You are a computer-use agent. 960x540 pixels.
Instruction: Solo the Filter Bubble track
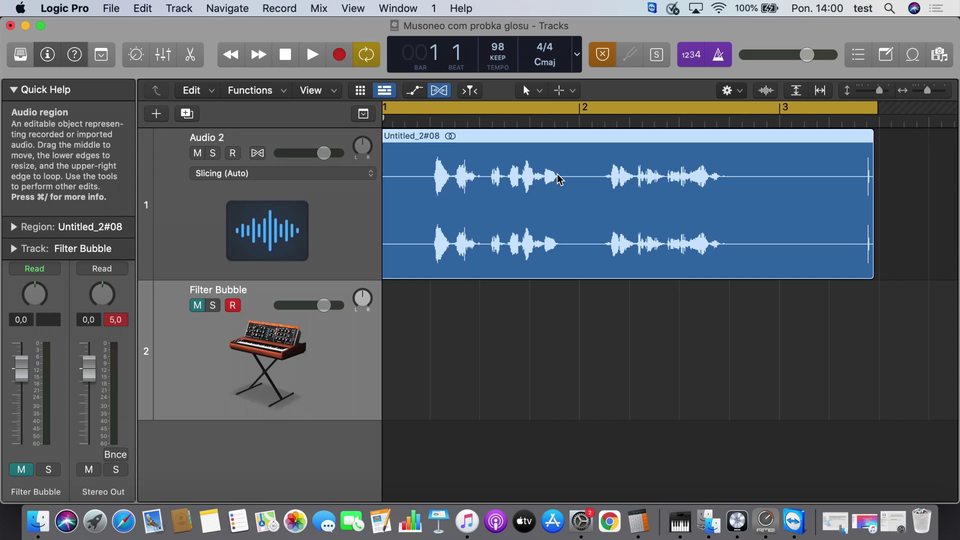(213, 305)
